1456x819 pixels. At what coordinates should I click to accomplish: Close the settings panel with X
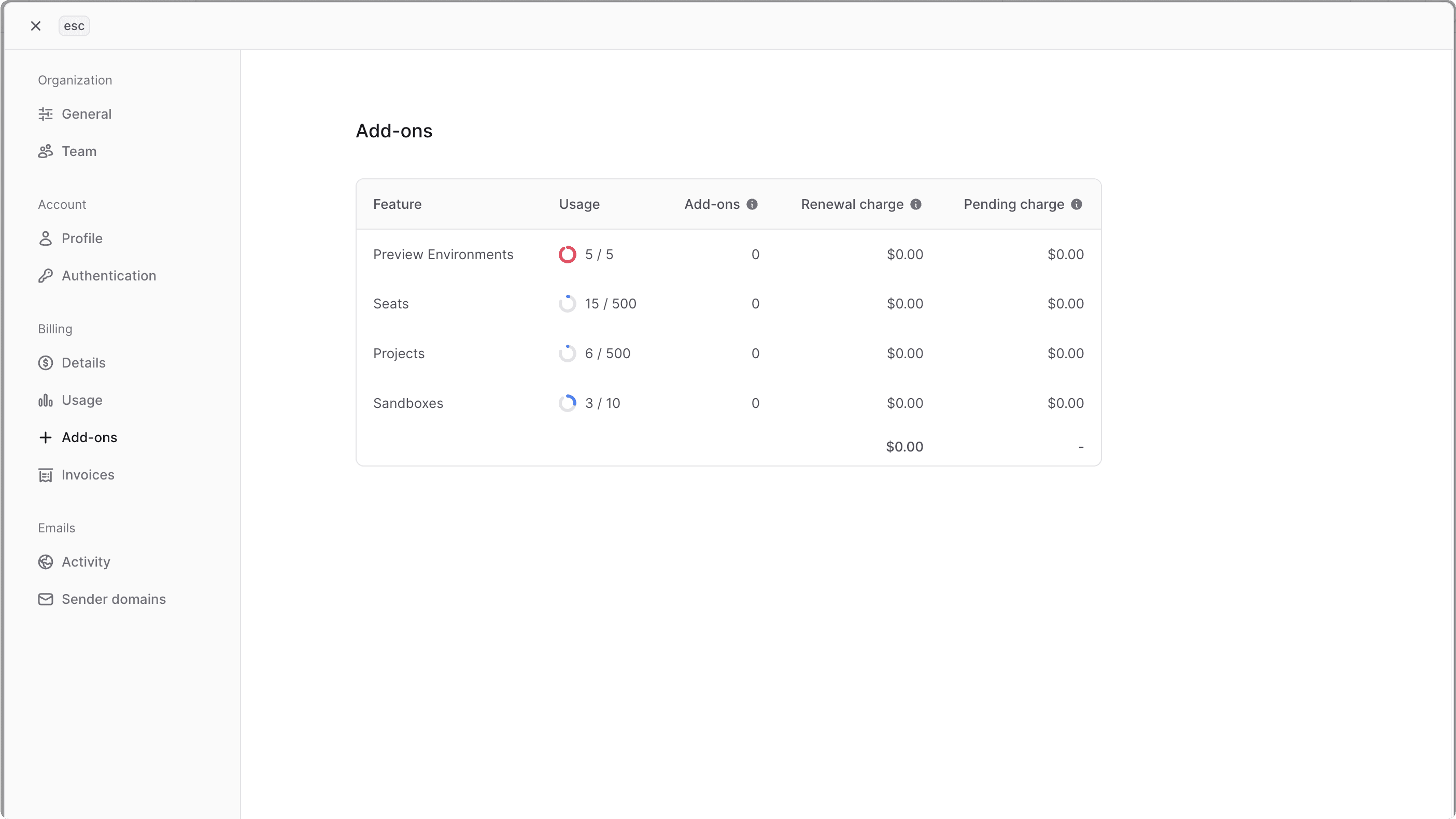36,25
